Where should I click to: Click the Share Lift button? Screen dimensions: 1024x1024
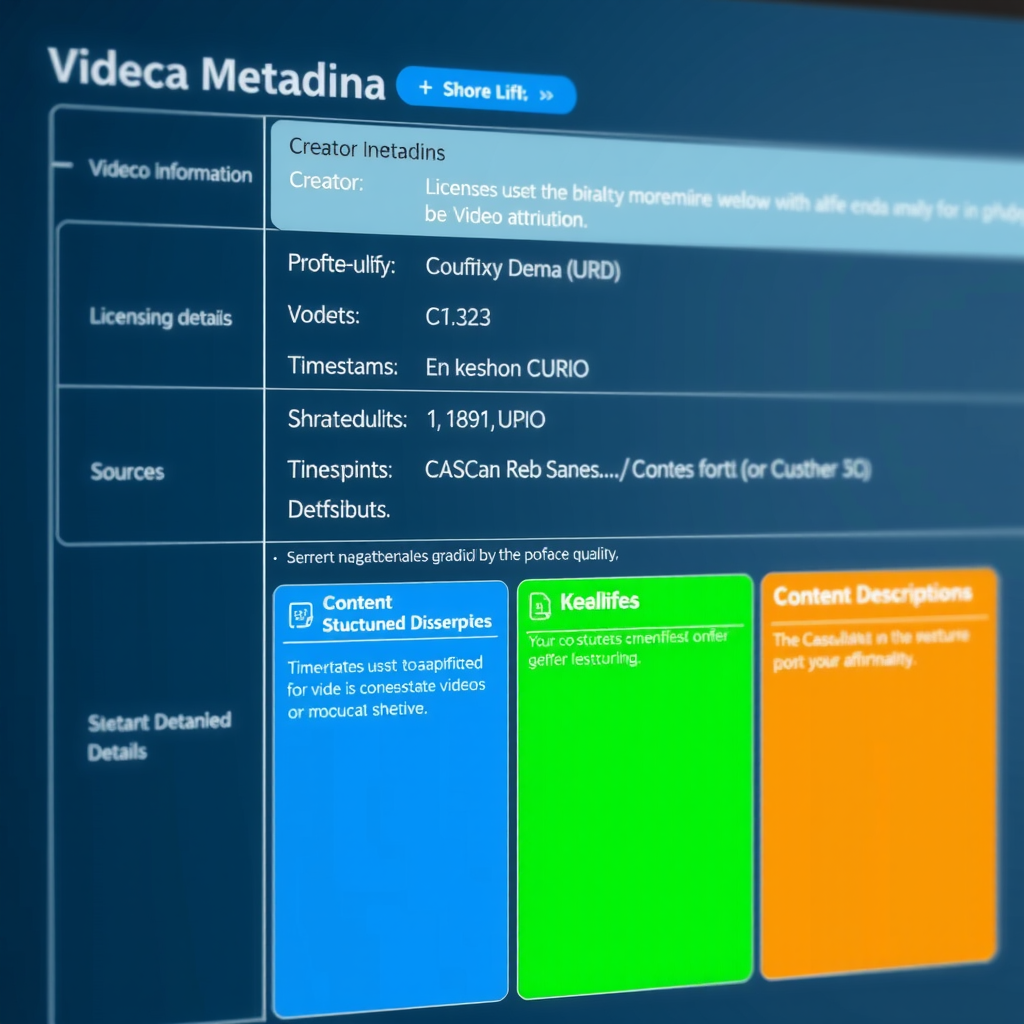[x=487, y=91]
